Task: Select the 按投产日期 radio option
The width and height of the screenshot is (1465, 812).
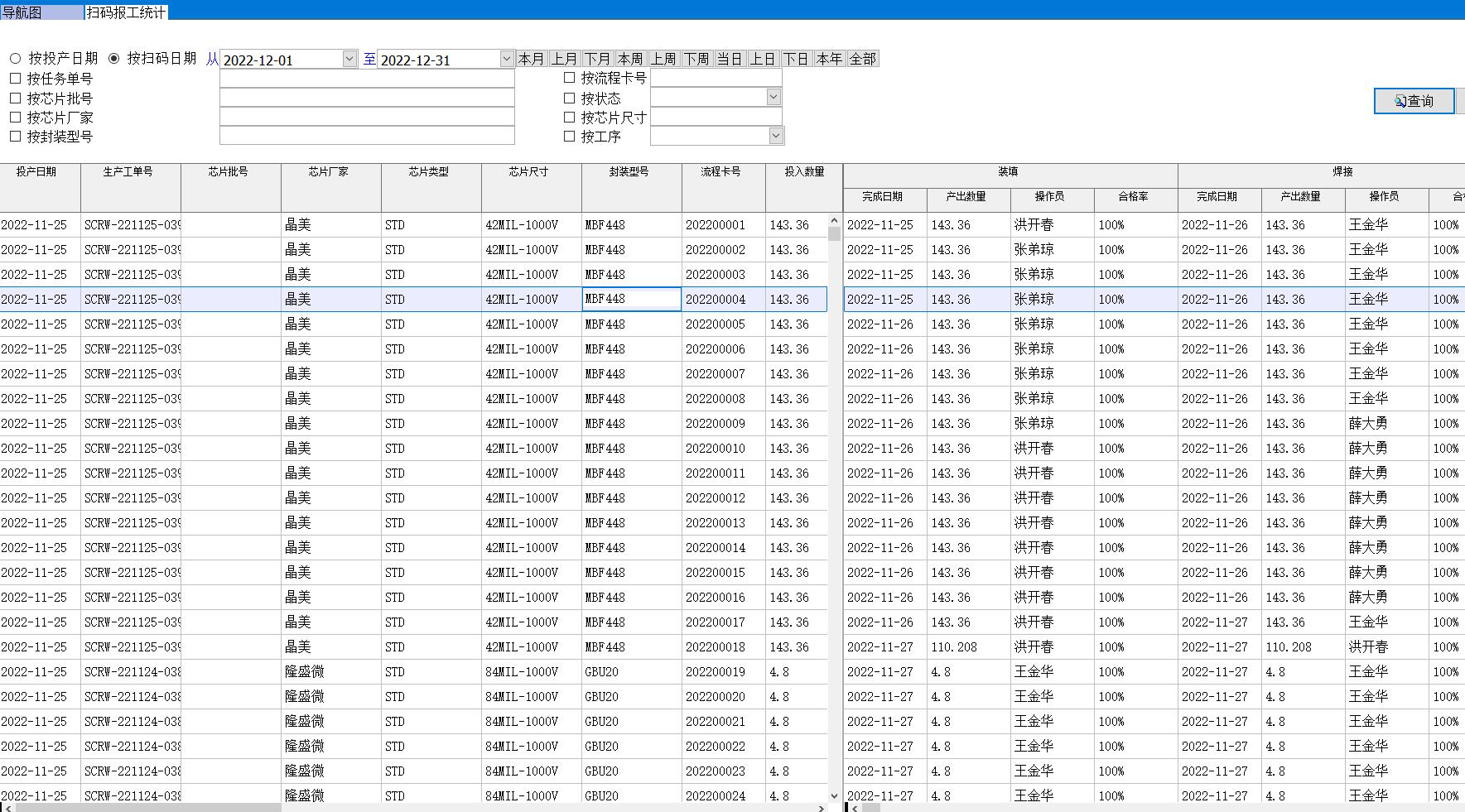Action: (16, 59)
